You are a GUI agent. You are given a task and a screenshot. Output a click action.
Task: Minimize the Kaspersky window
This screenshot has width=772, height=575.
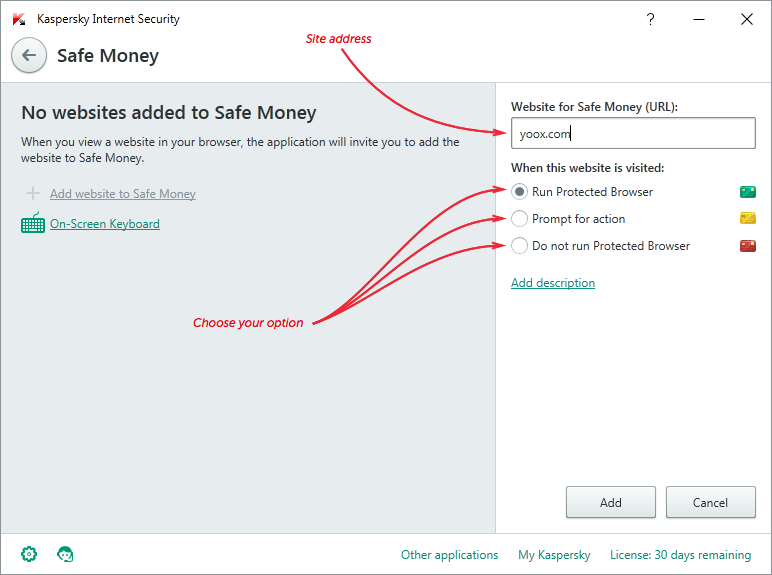coord(699,19)
